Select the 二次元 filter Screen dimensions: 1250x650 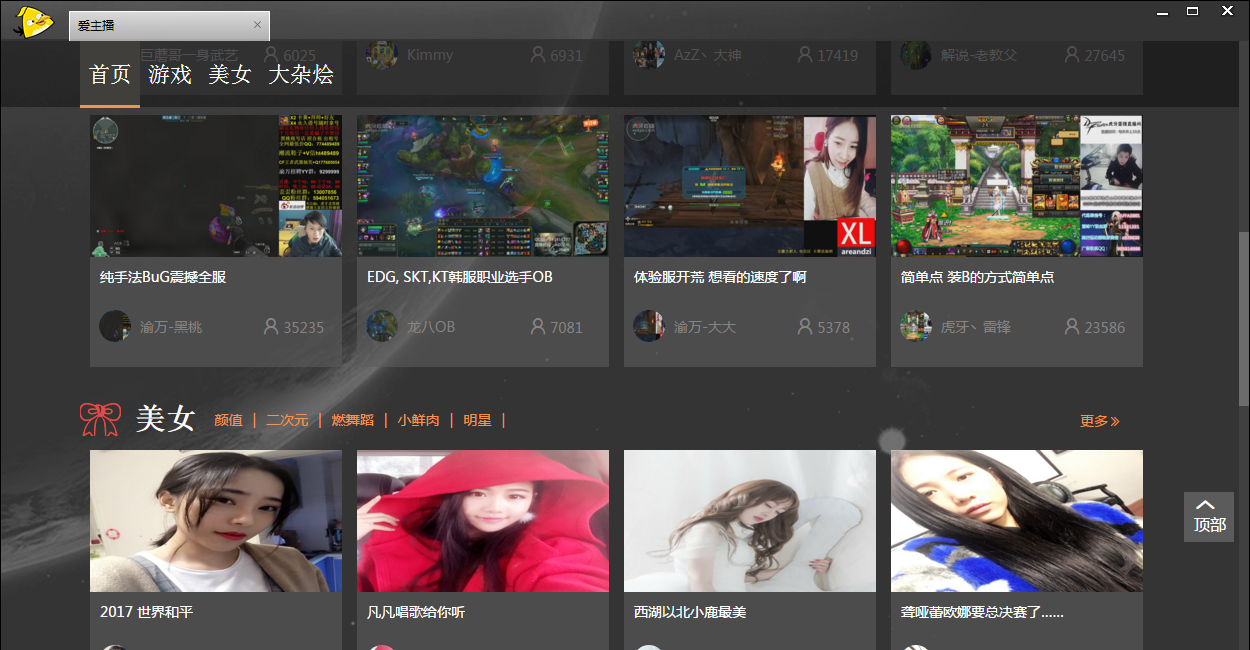(x=287, y=420)
